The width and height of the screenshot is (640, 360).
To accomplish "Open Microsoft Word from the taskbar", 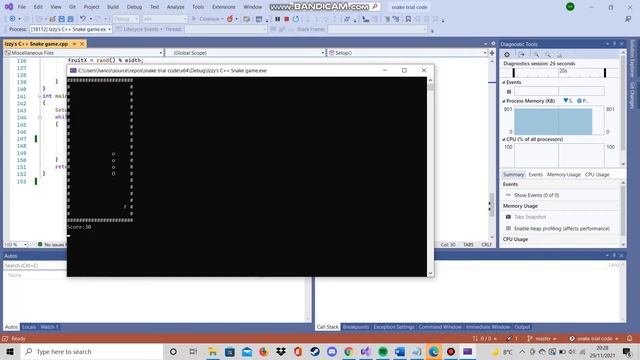I will coord(400,351).
